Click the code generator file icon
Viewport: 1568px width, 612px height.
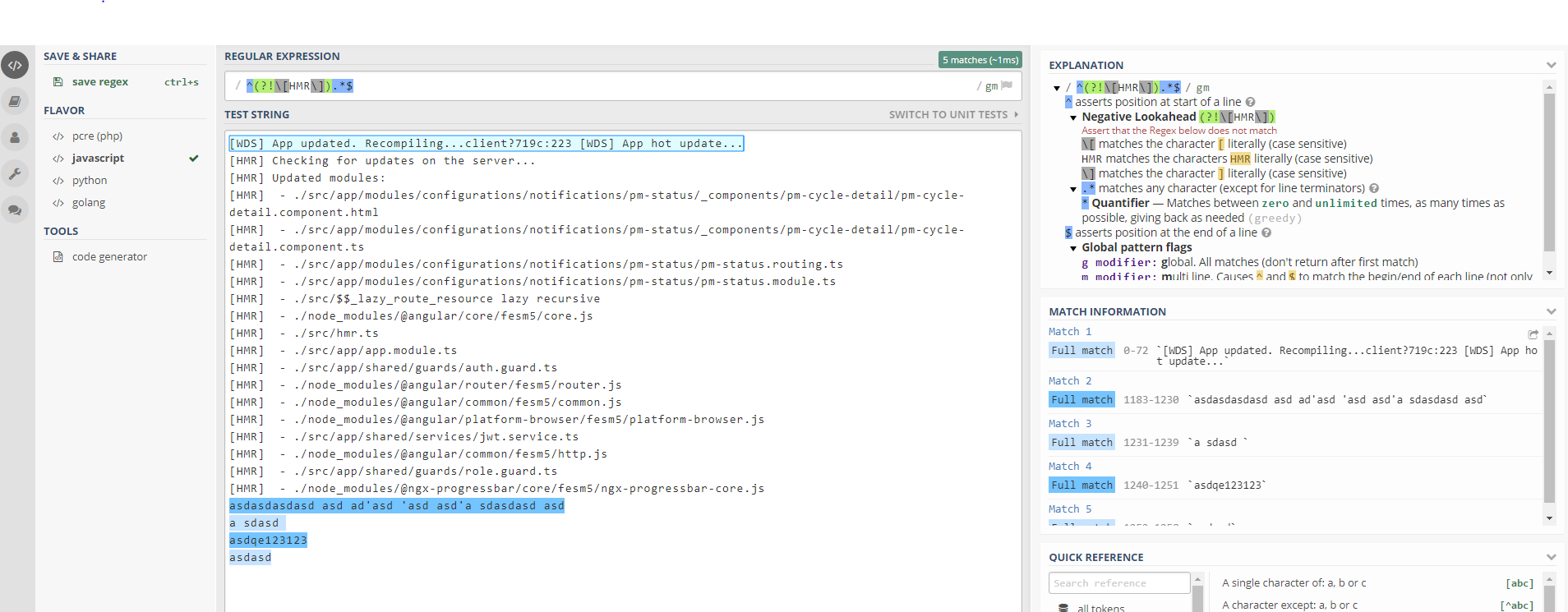58,257
